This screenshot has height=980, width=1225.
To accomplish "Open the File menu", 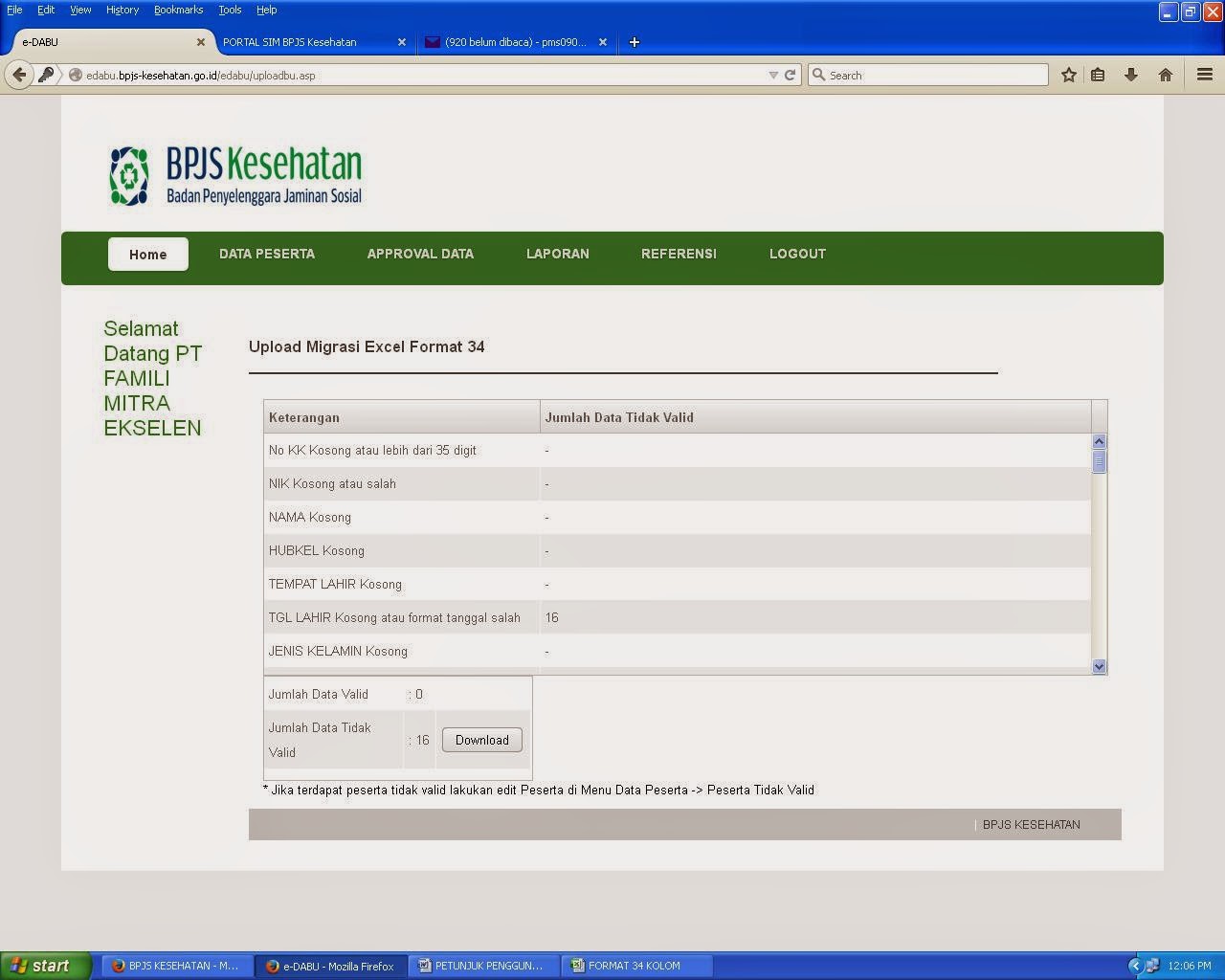I will coord(14,10).
